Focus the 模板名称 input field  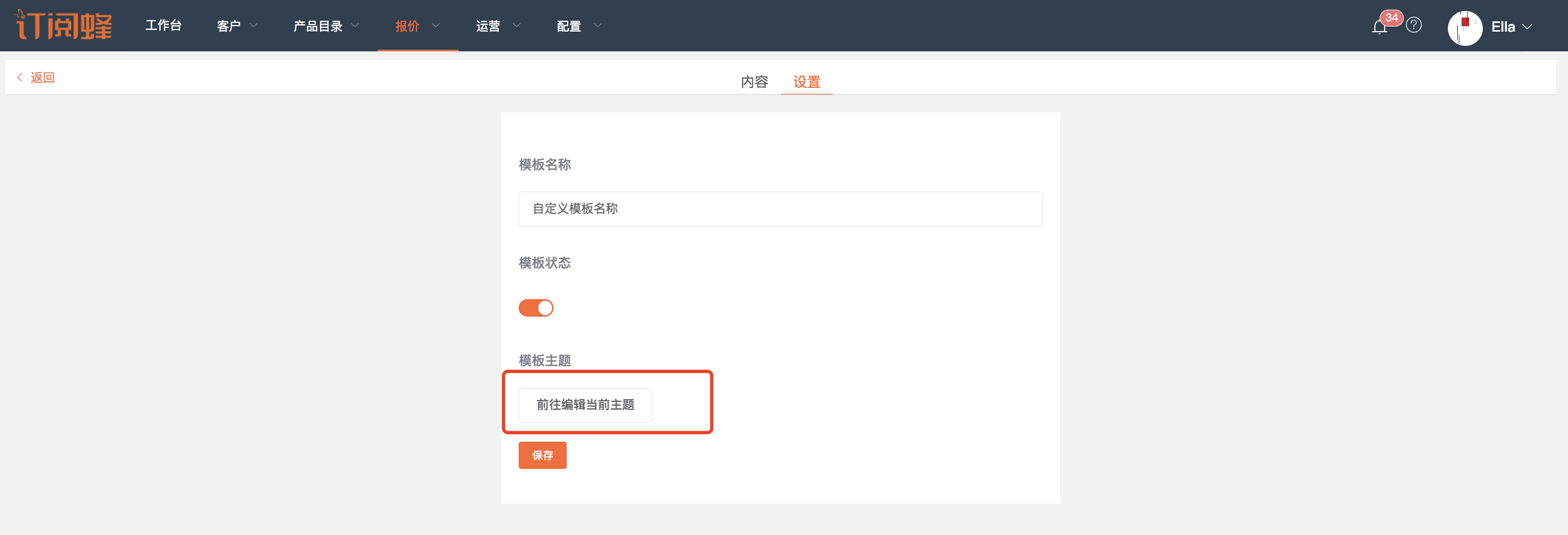[x=780, y=209]
